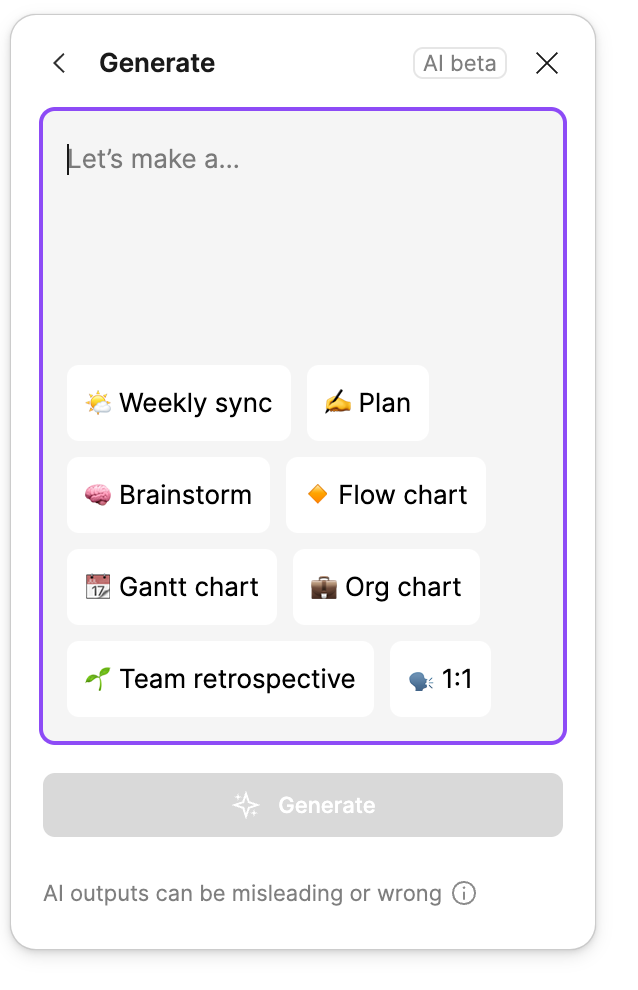The image size is (638, 990).
Task: Click the info icon beside AI disclaimer
Action: point(464,893)
